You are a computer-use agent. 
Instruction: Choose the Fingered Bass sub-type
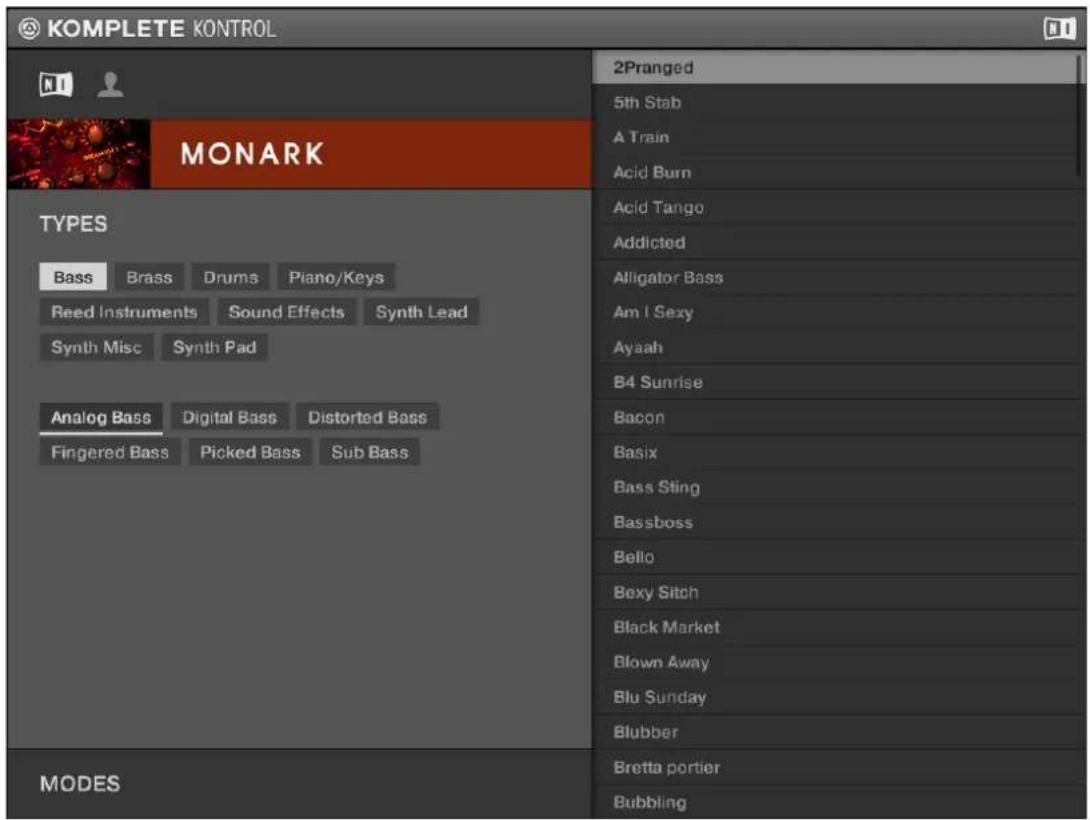[110, 452]
